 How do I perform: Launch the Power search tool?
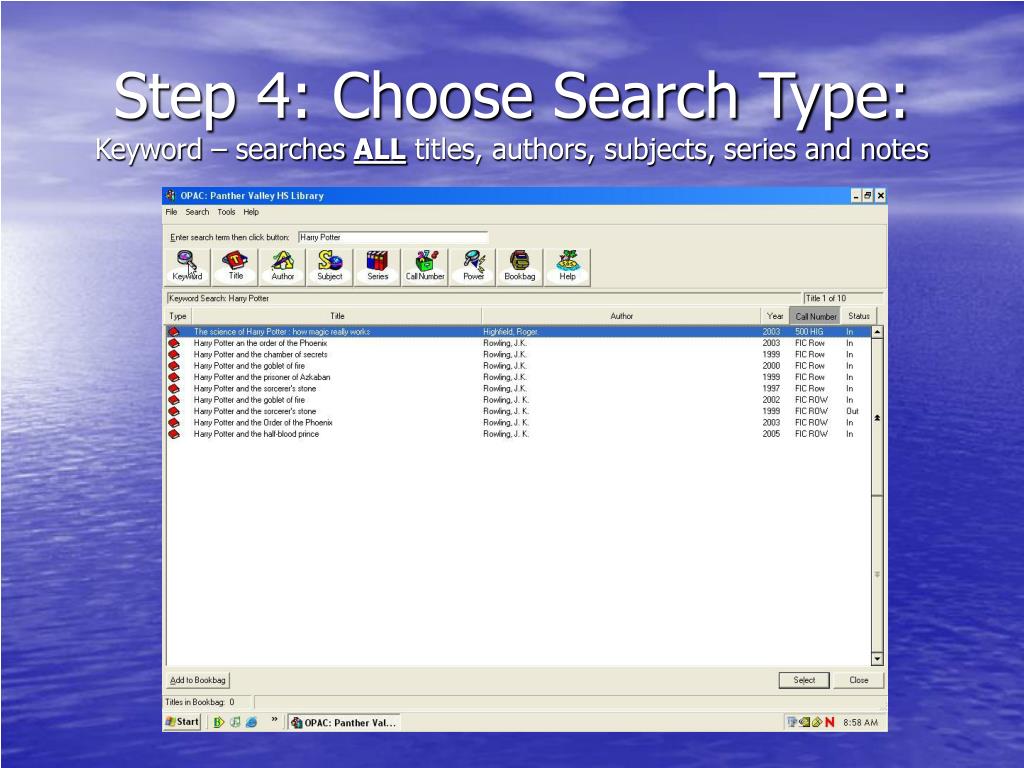pyautogui.click(x=473, y=266)
